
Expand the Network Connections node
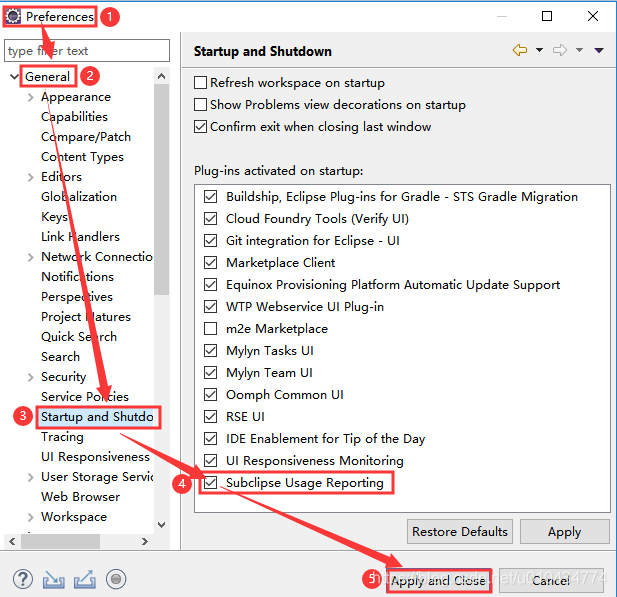31,257
